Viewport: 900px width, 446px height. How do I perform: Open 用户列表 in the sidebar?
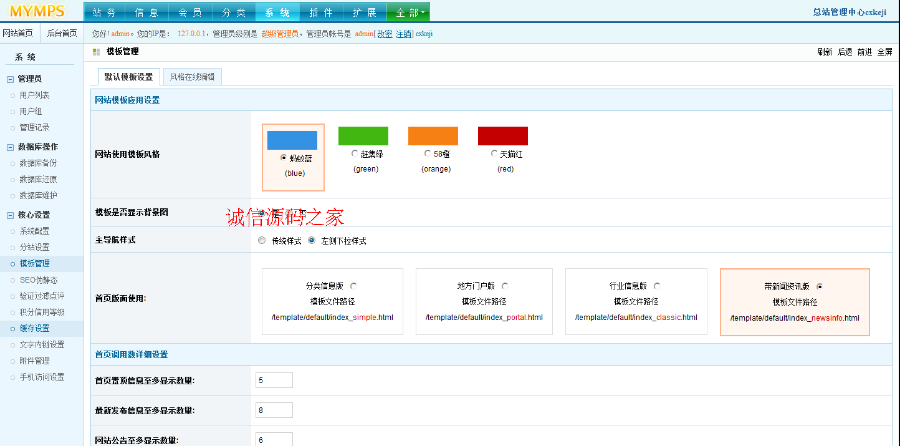pyautogui.click(x=34, y=95)
